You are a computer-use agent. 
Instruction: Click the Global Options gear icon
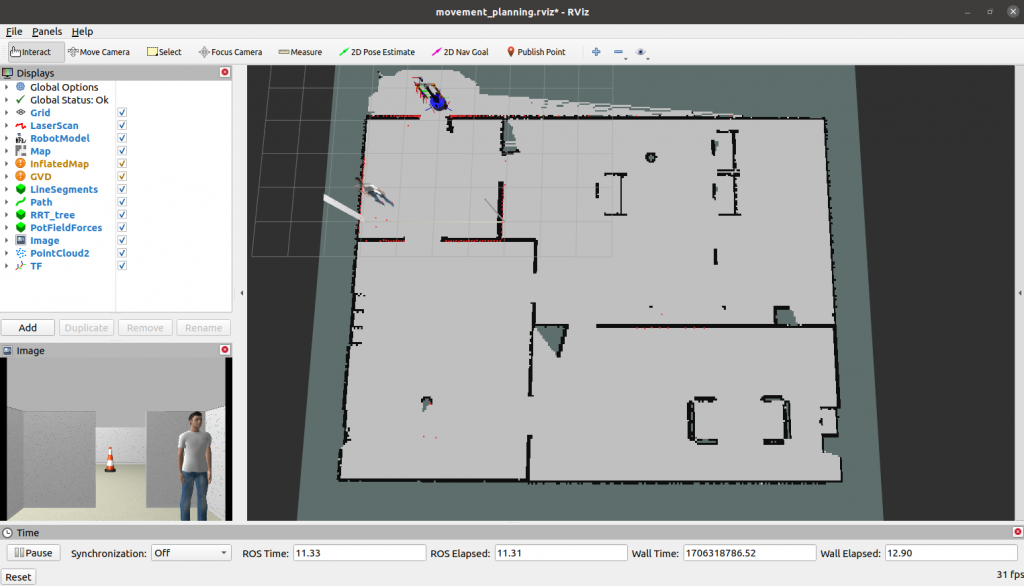[20, 87]
